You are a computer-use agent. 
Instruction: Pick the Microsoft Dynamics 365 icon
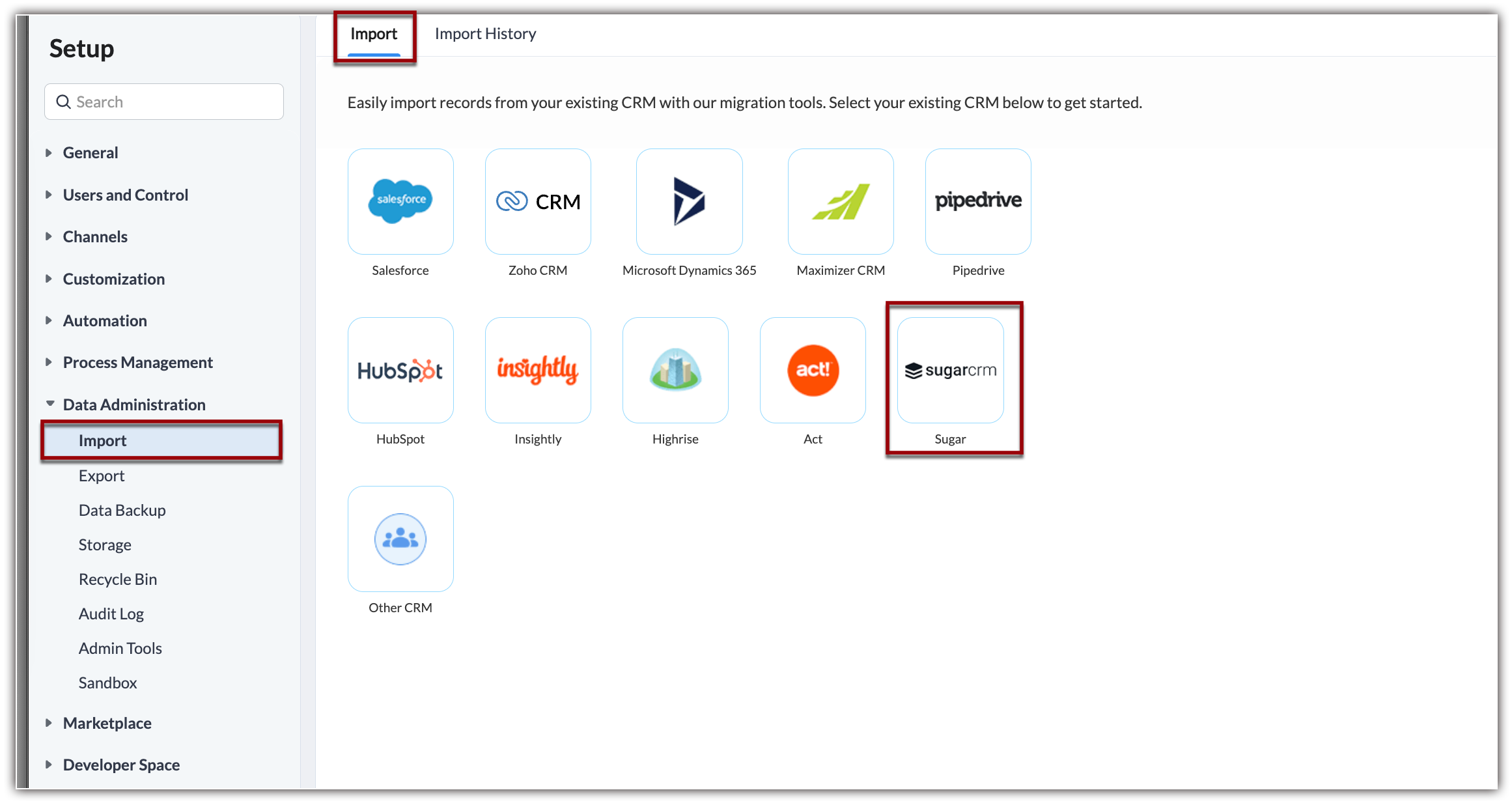coord(689,201)
